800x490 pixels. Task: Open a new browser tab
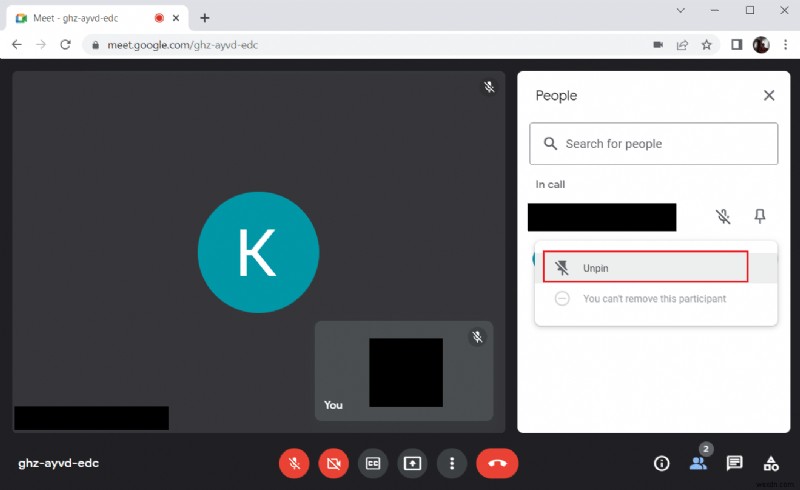pos(205,18)
